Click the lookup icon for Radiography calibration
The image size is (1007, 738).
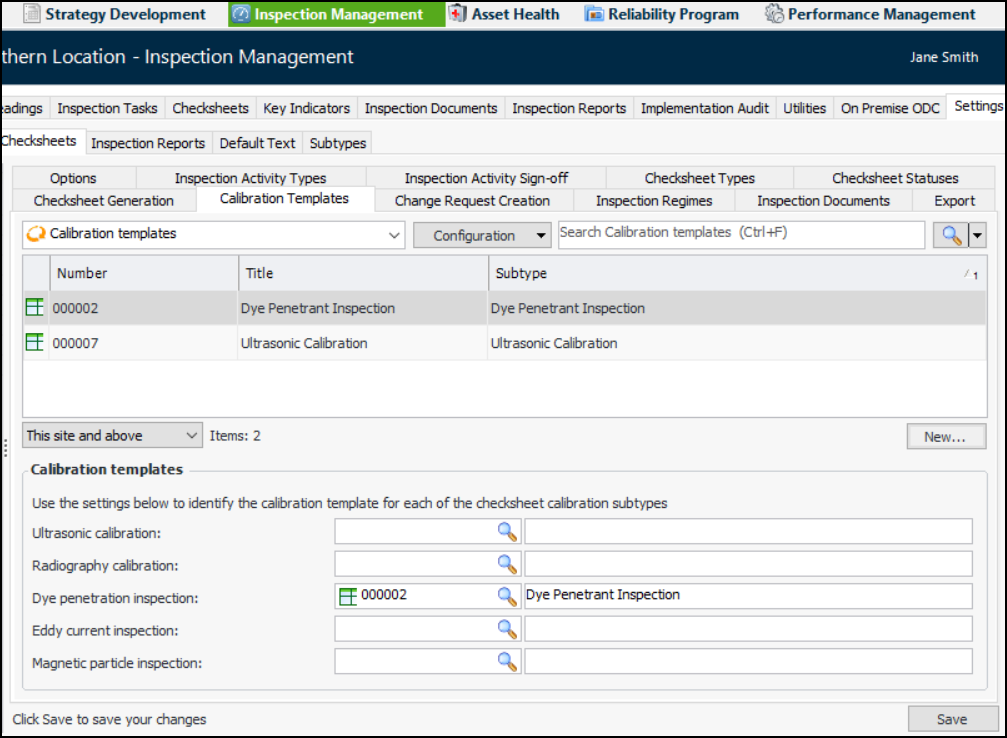pos(508,565)
